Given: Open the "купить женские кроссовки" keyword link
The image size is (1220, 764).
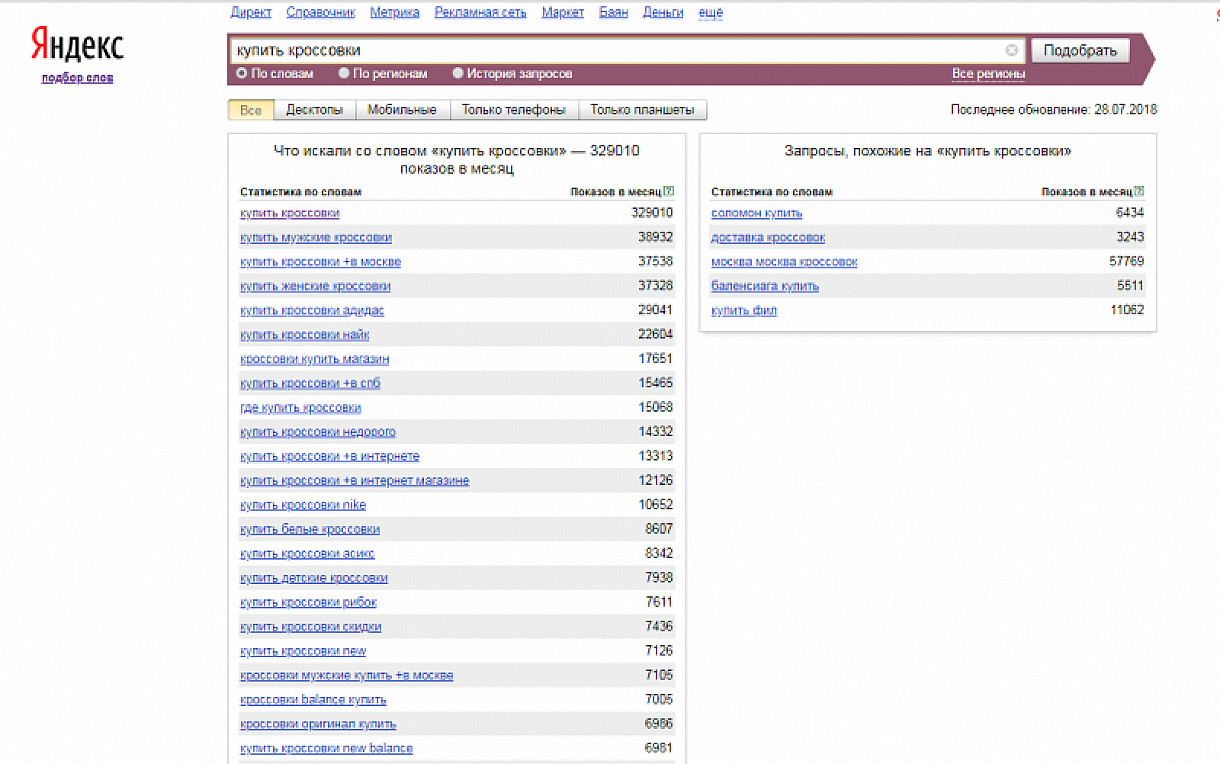Looking at the screenshot, I should tap(316, 286).
